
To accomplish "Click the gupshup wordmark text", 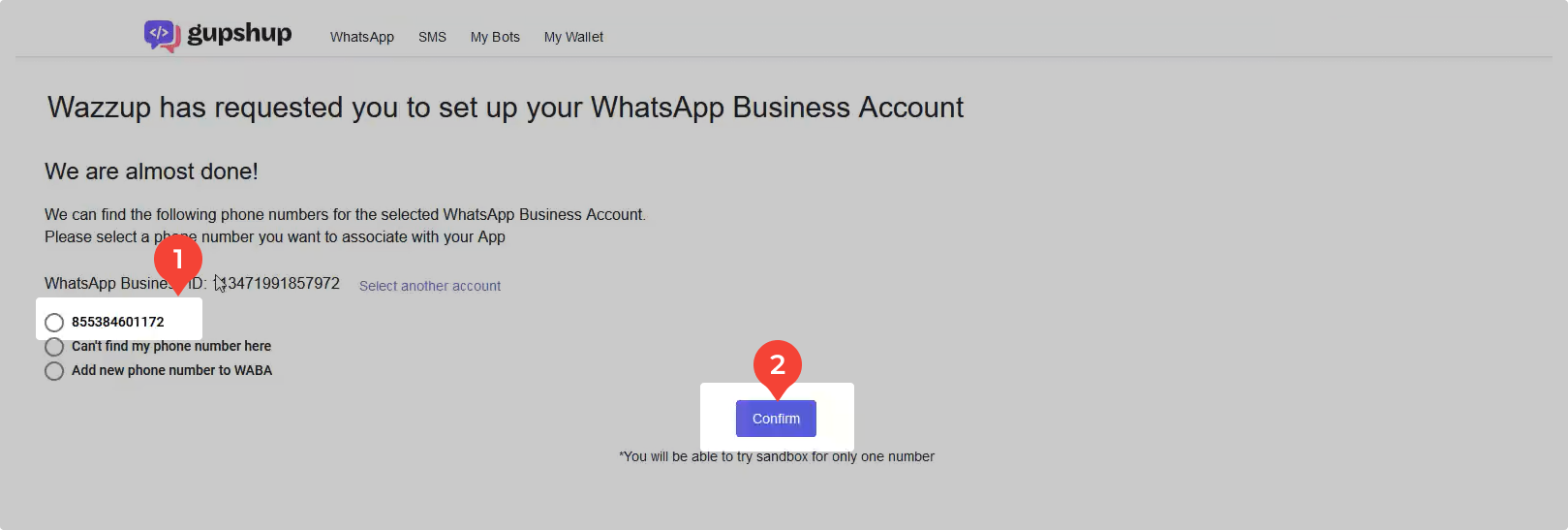I will coord(239,34).
